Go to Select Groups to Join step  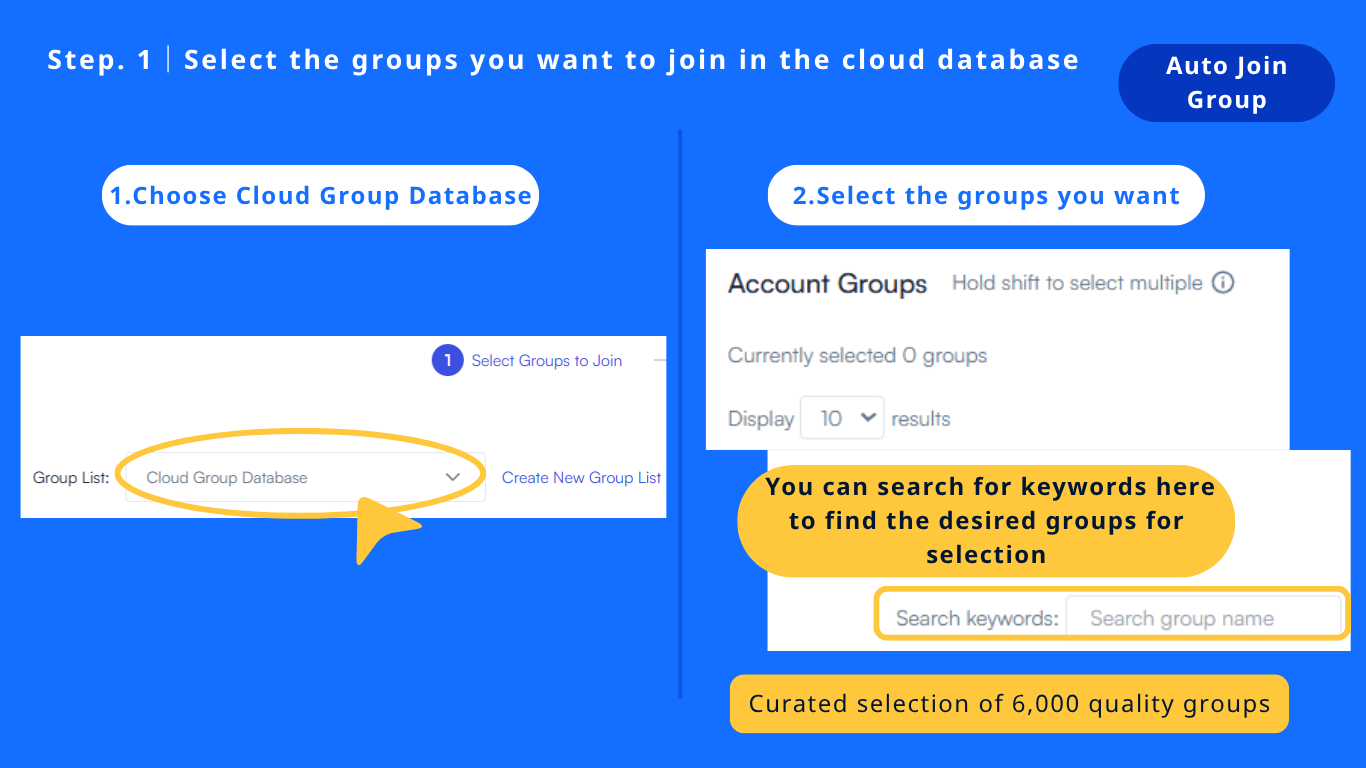546,361
